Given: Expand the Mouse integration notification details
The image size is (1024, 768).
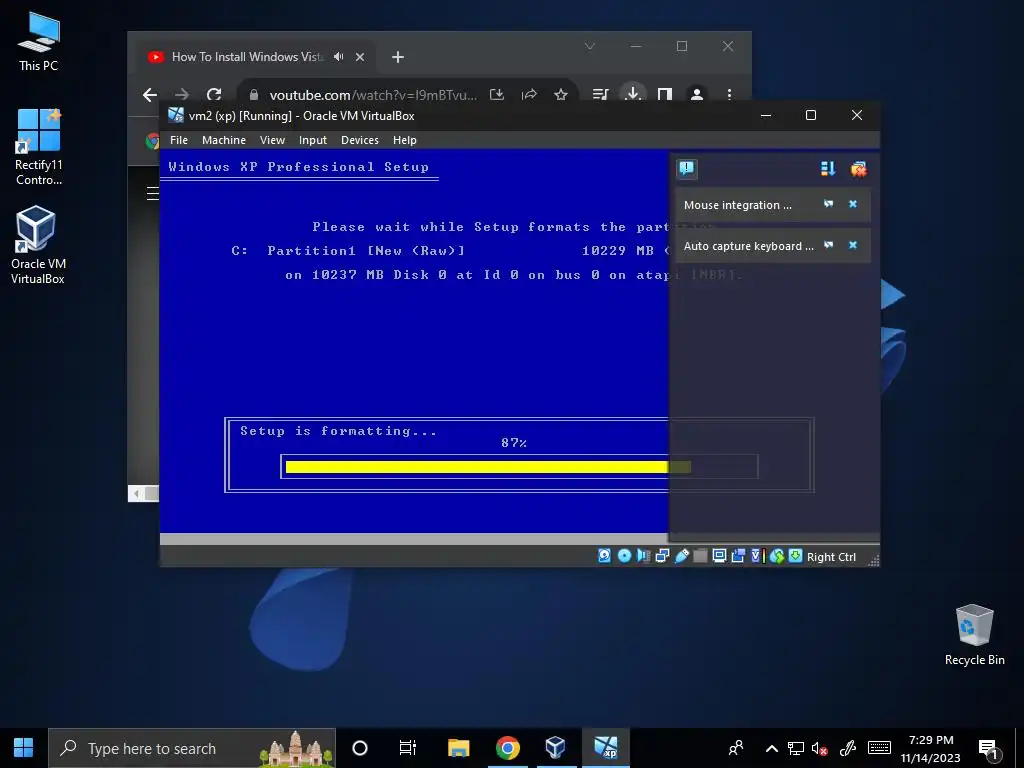Looking at the screenshot, I should coord(828,204).
